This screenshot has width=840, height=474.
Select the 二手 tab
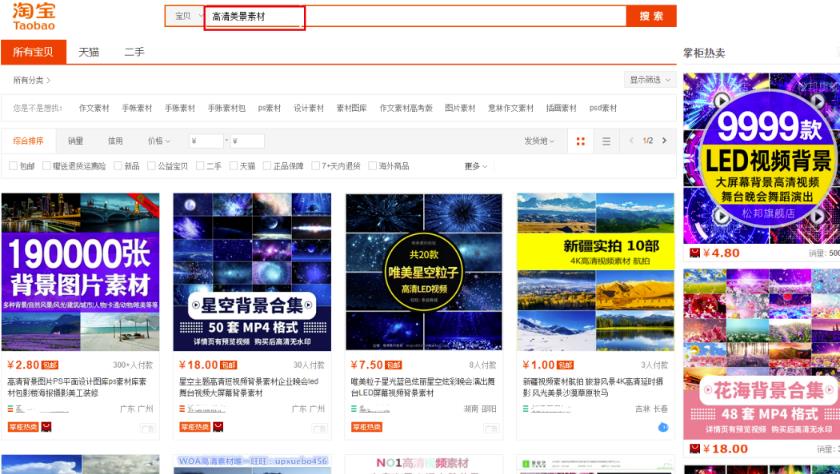[x=133, y=52]
